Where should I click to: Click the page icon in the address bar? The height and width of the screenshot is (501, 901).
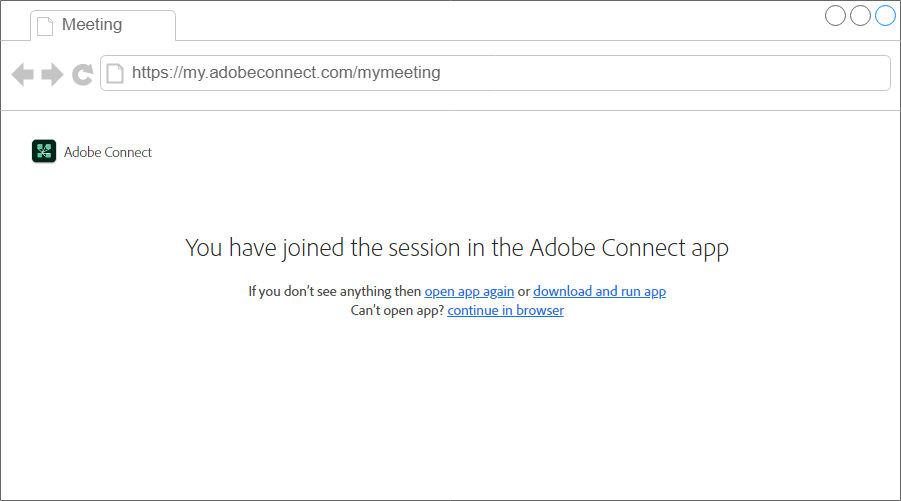pos(115,73)
